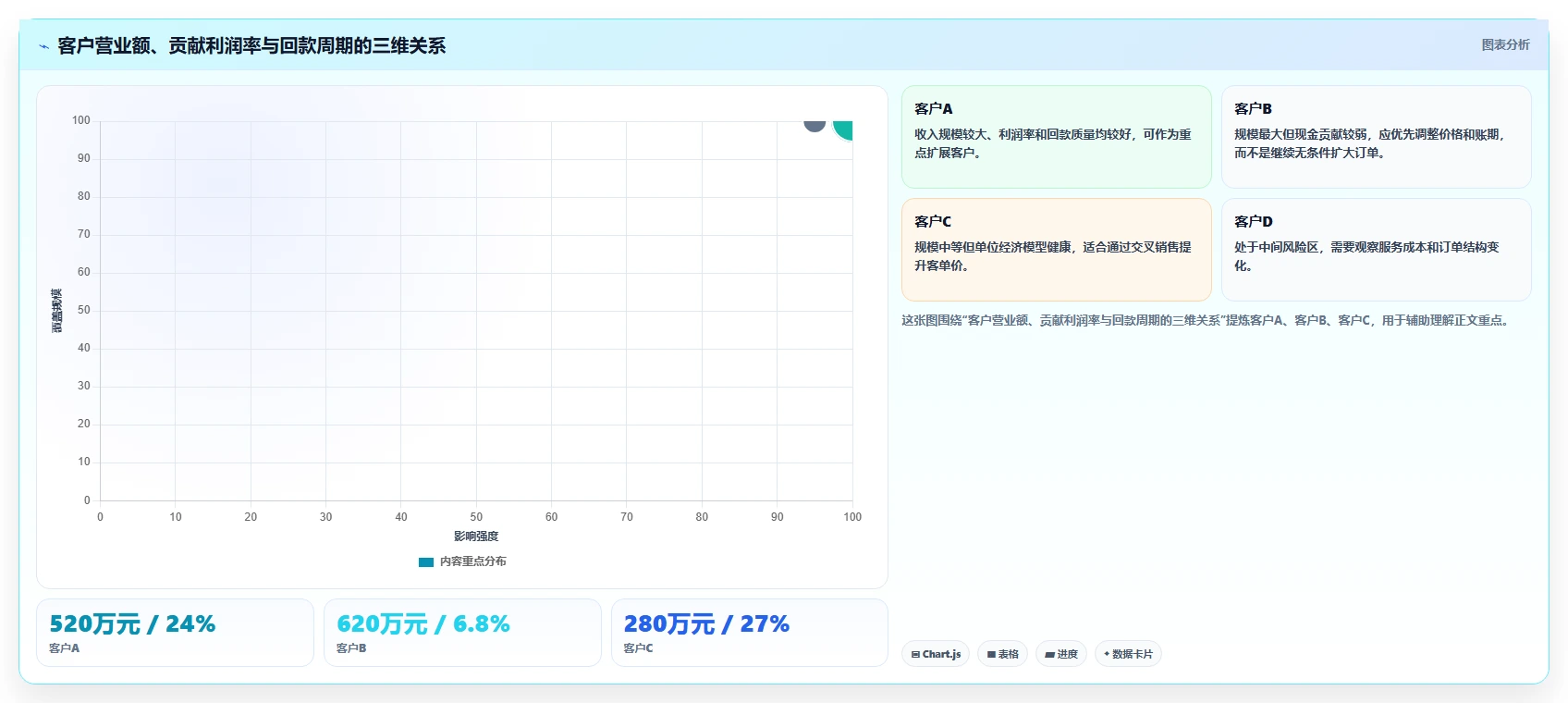Image resolution: width=1568 pixels, height=703 pixels.
Task: Click the Chart.js tag
Action: pos(936,654)
